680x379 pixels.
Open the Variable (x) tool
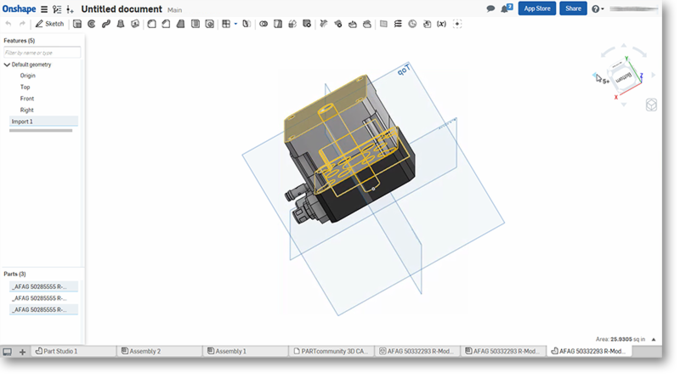click(x=441, y=24)
